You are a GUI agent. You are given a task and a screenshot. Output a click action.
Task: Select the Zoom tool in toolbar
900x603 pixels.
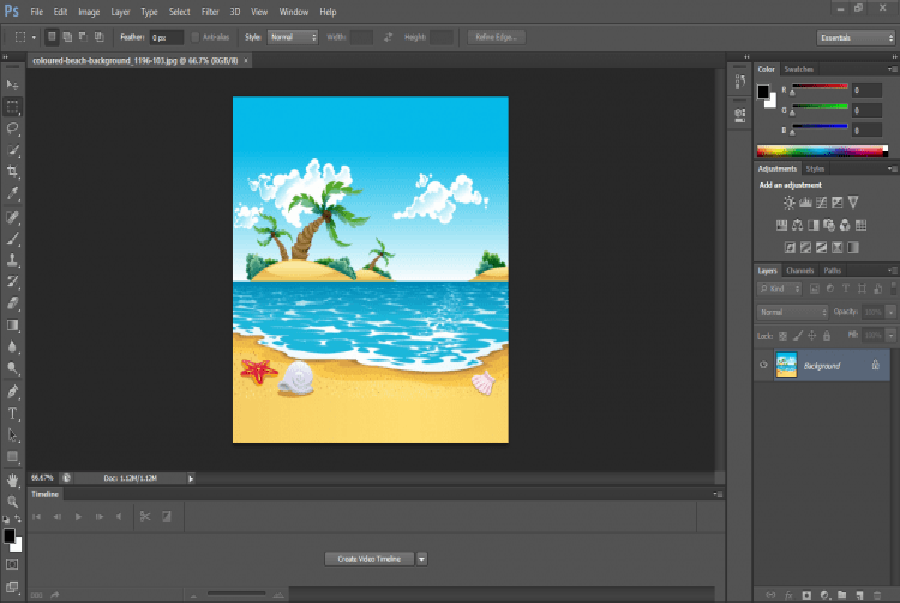click(13, 501)
